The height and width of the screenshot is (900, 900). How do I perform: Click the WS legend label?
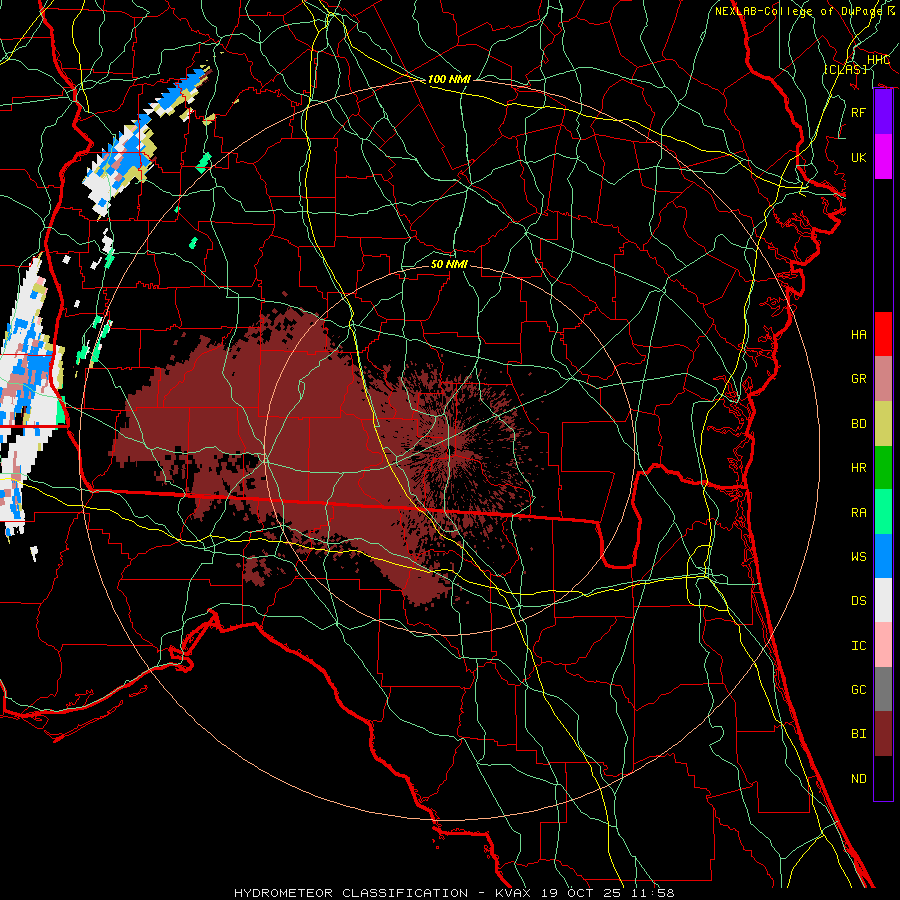(858, 557)
